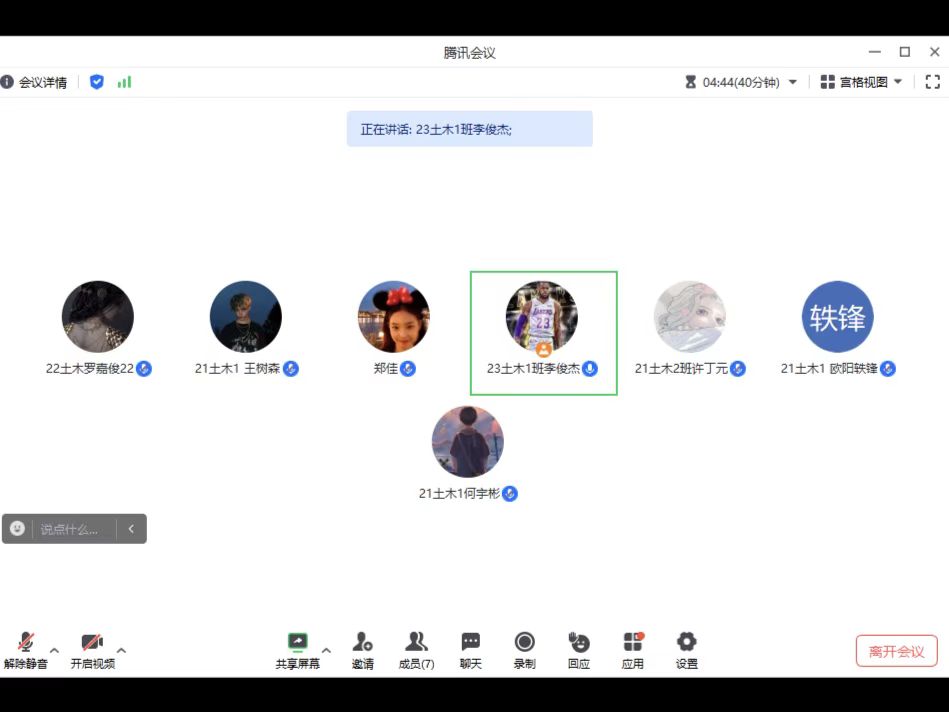
Task: Turn on video camera
Action: tap(92, 643)
